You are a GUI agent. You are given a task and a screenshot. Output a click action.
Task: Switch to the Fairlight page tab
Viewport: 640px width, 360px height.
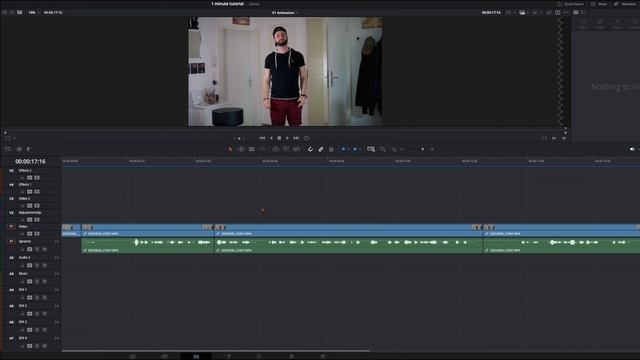[291, 356]
